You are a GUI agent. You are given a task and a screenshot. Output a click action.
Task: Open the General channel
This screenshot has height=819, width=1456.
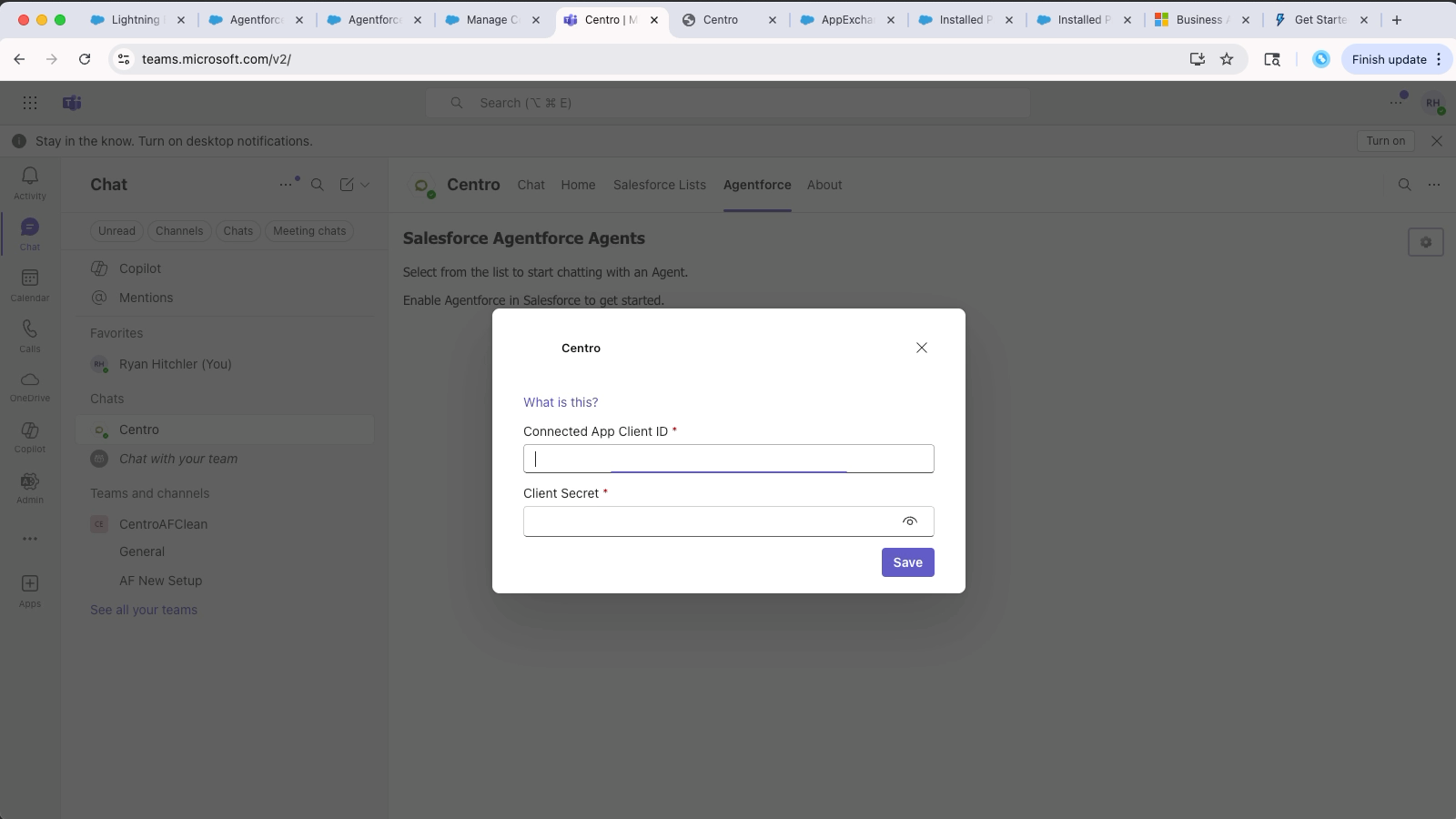[x=142, y=551]
